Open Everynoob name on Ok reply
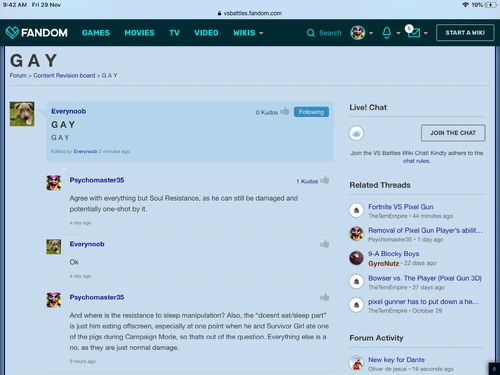Viewport: 500px width, 375px height. (x=87, y=244)
